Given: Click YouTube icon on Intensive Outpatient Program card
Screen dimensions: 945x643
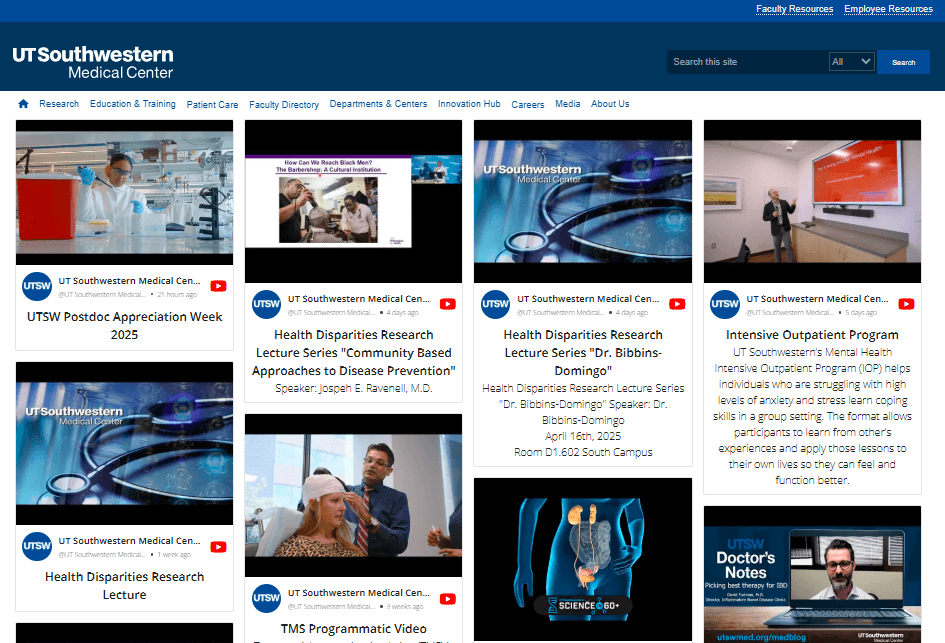Looking at the screenshot, I should 906,304.
